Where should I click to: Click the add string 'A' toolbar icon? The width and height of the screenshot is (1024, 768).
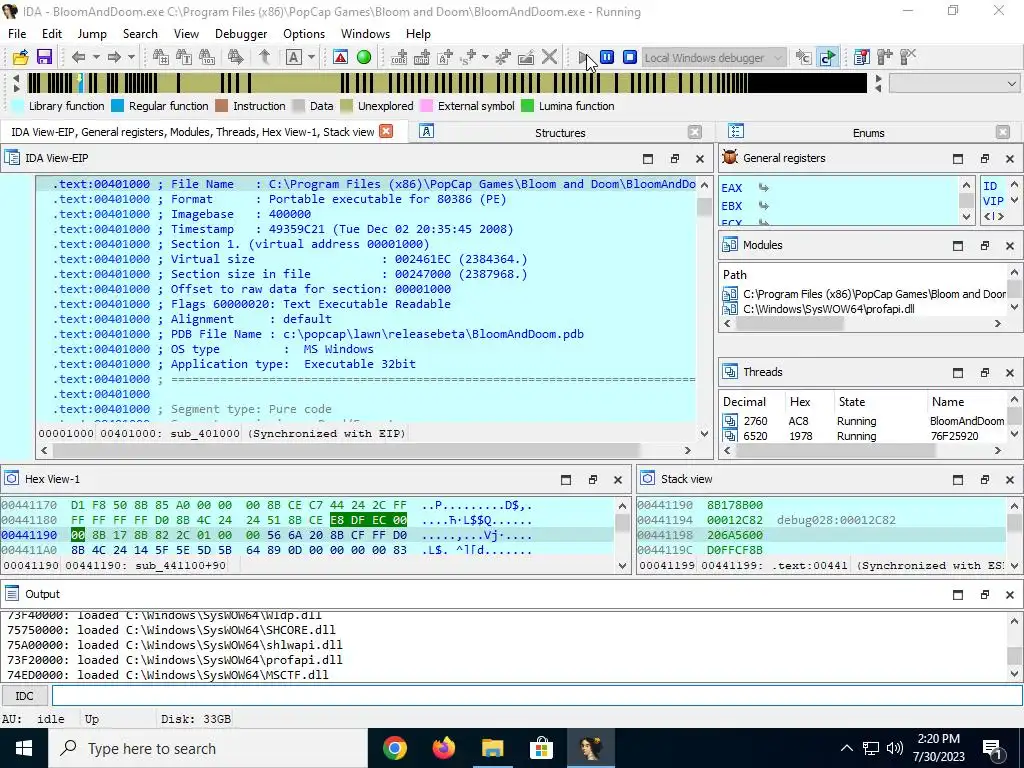coord(445,57)
